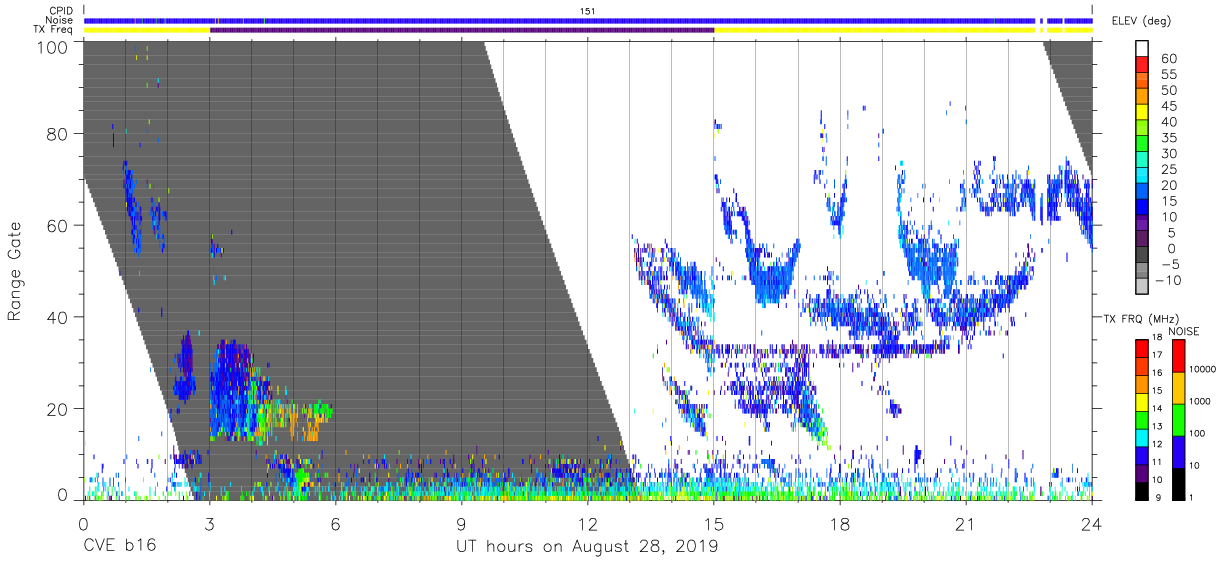
Task: Click the UT hours axis tick "21"
Action: pyautogui.click(x=966, y=524)
